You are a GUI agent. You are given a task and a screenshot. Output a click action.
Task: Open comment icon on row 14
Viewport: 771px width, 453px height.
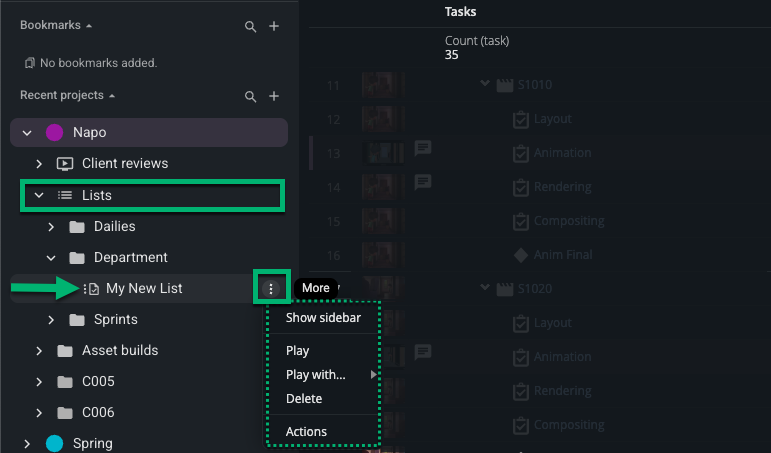pyautogui.click(x=423, y=182)
